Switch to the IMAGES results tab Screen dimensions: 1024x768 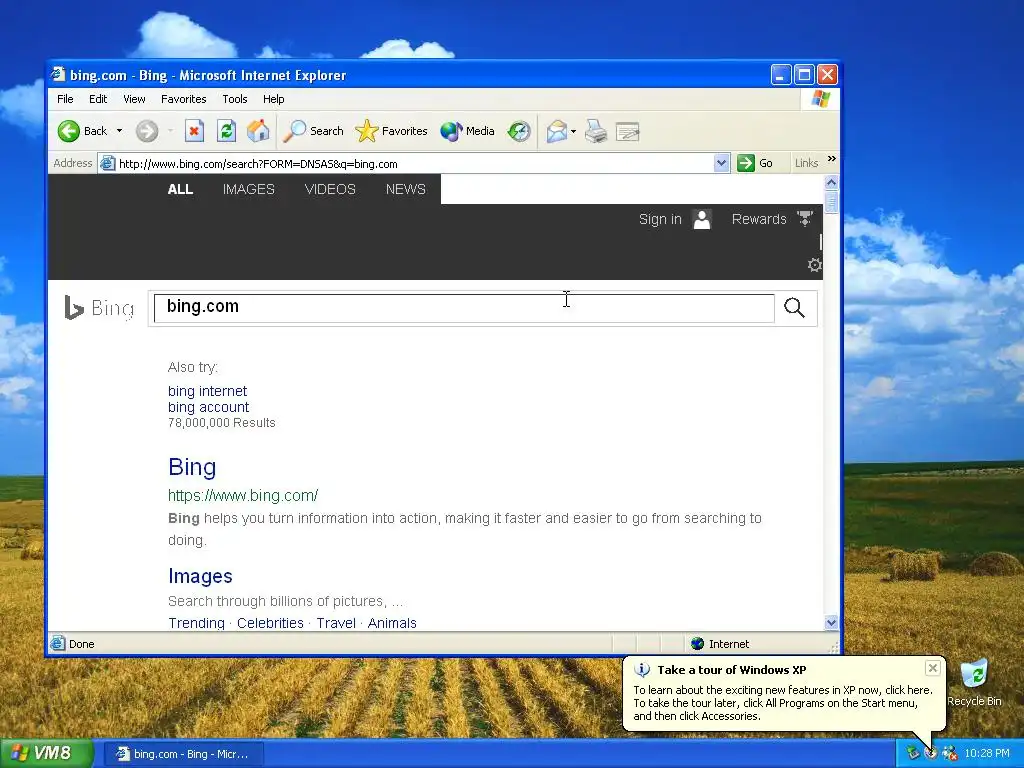click(x=249, y=189)
